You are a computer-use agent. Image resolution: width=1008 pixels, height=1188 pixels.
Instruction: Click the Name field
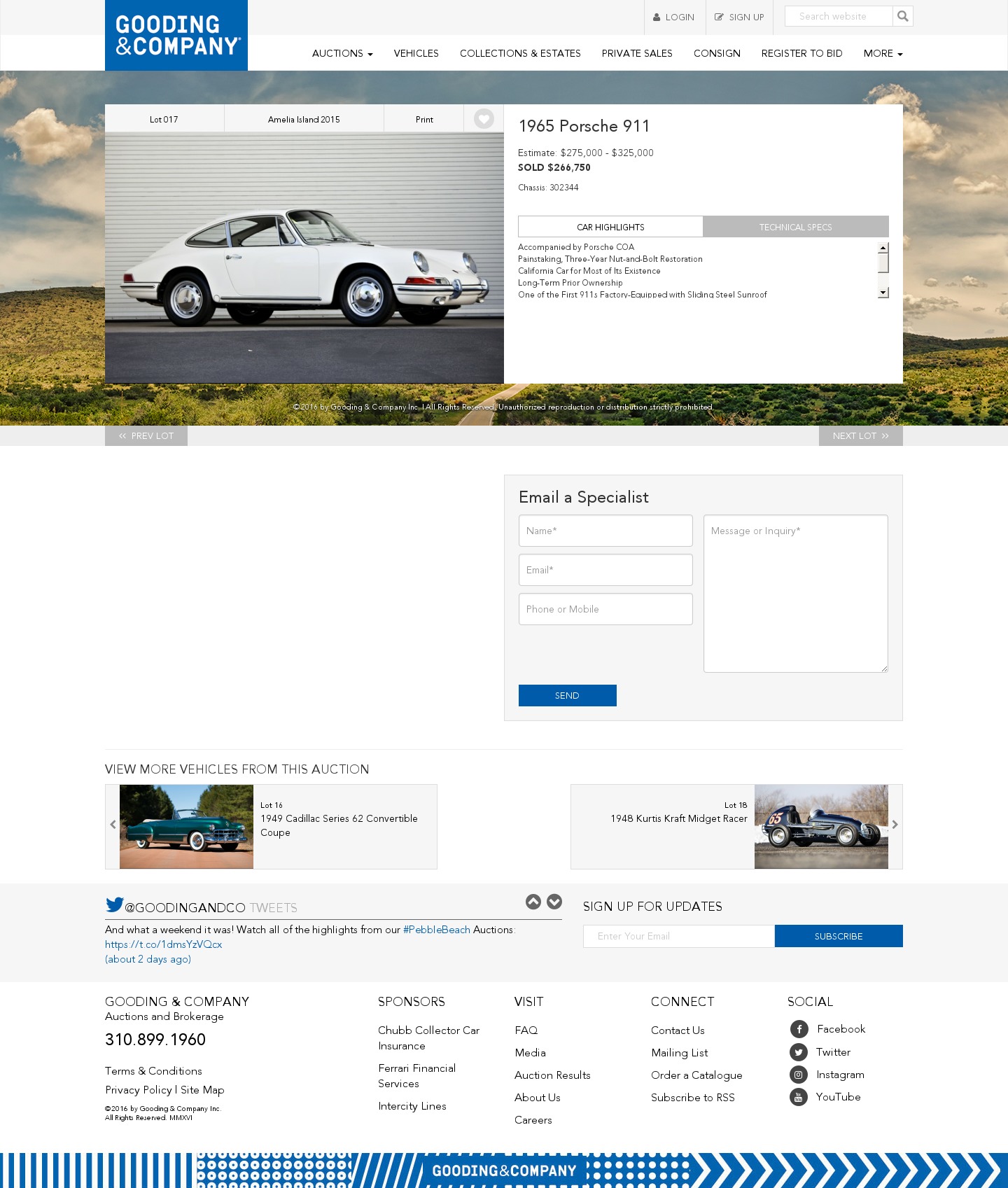pos(605,531)
